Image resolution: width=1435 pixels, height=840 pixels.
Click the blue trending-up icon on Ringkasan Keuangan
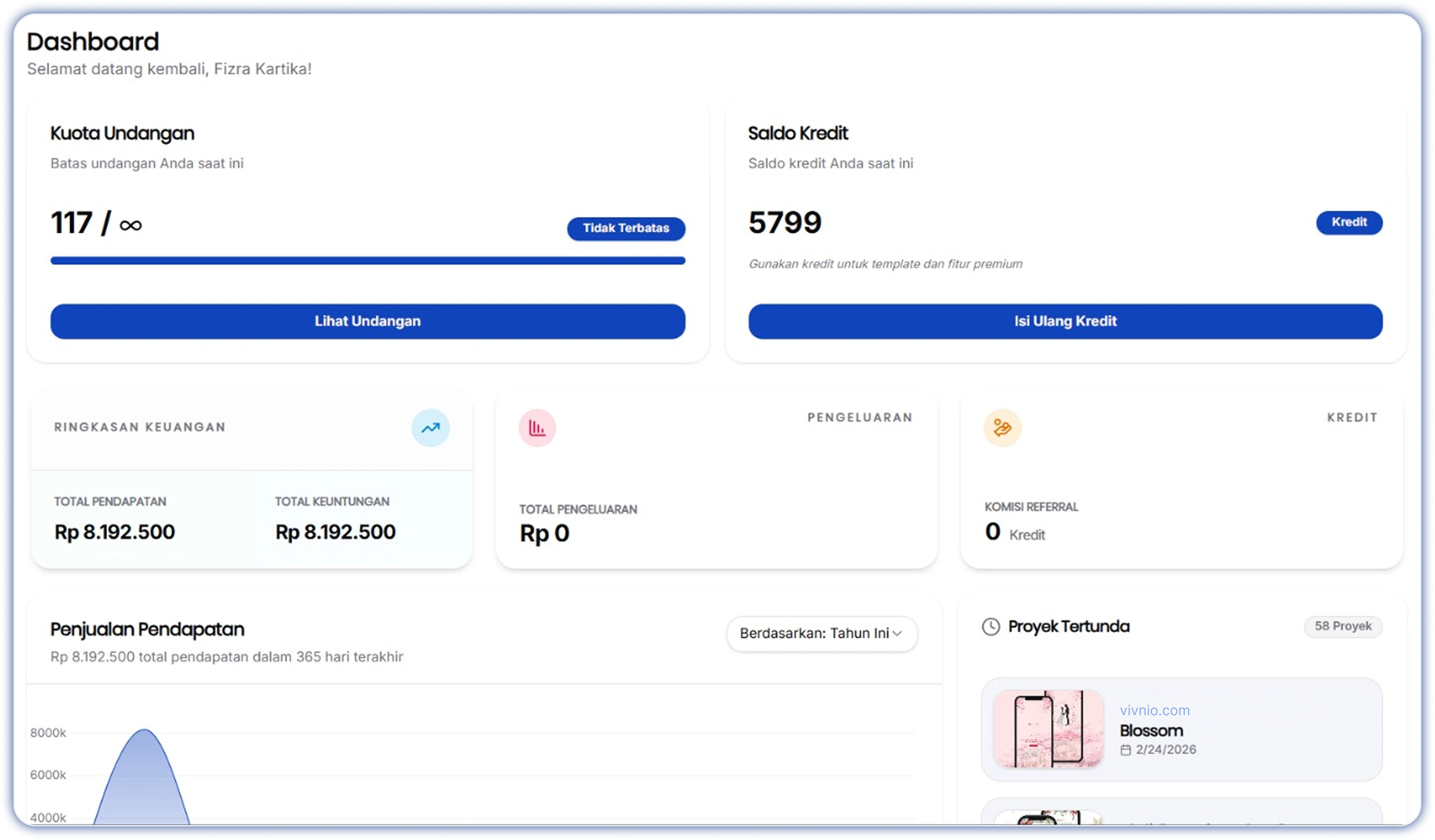(431, 428)
